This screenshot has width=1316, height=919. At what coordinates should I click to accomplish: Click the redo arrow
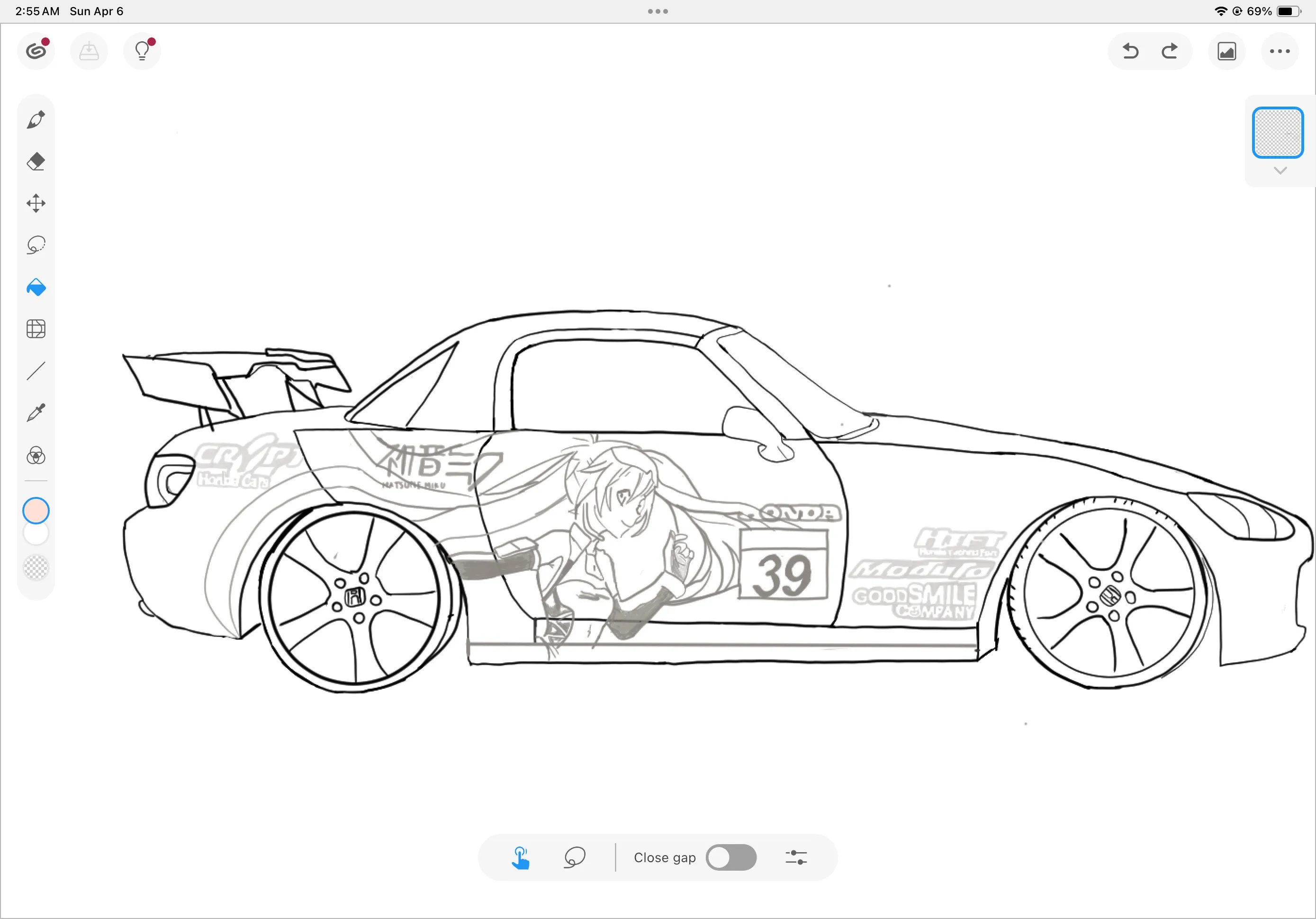[x=1169, y=52]
